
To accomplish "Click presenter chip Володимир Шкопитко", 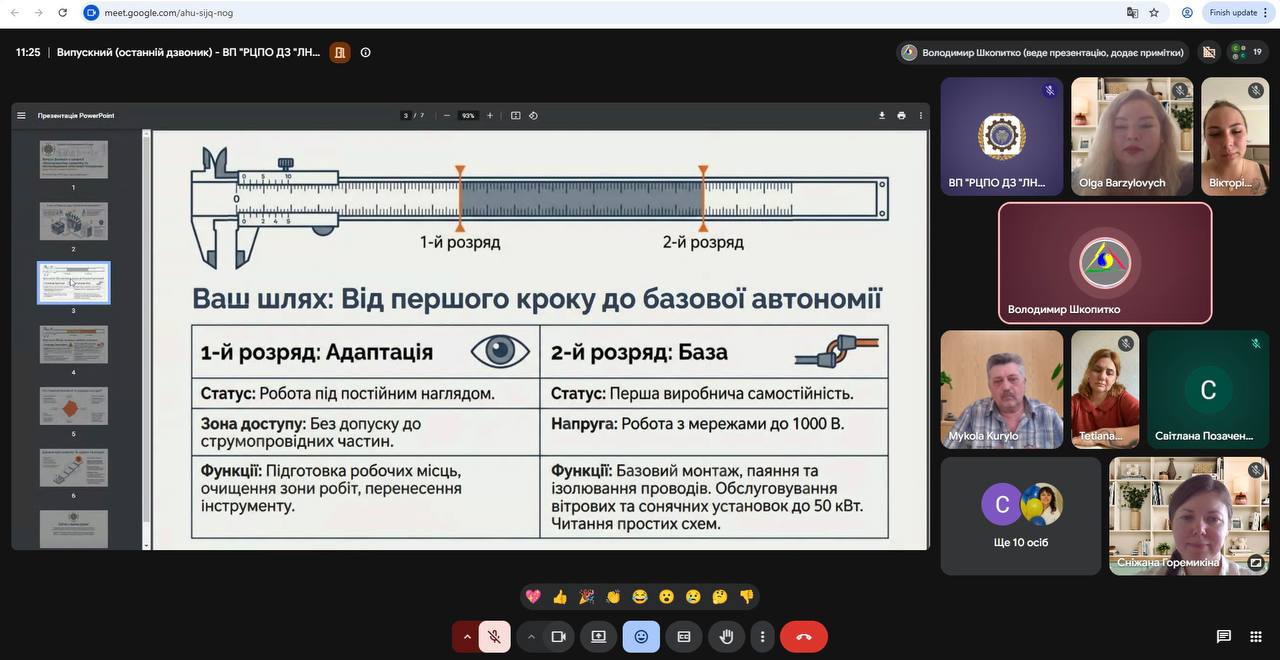I will (x=1043, y=52).
